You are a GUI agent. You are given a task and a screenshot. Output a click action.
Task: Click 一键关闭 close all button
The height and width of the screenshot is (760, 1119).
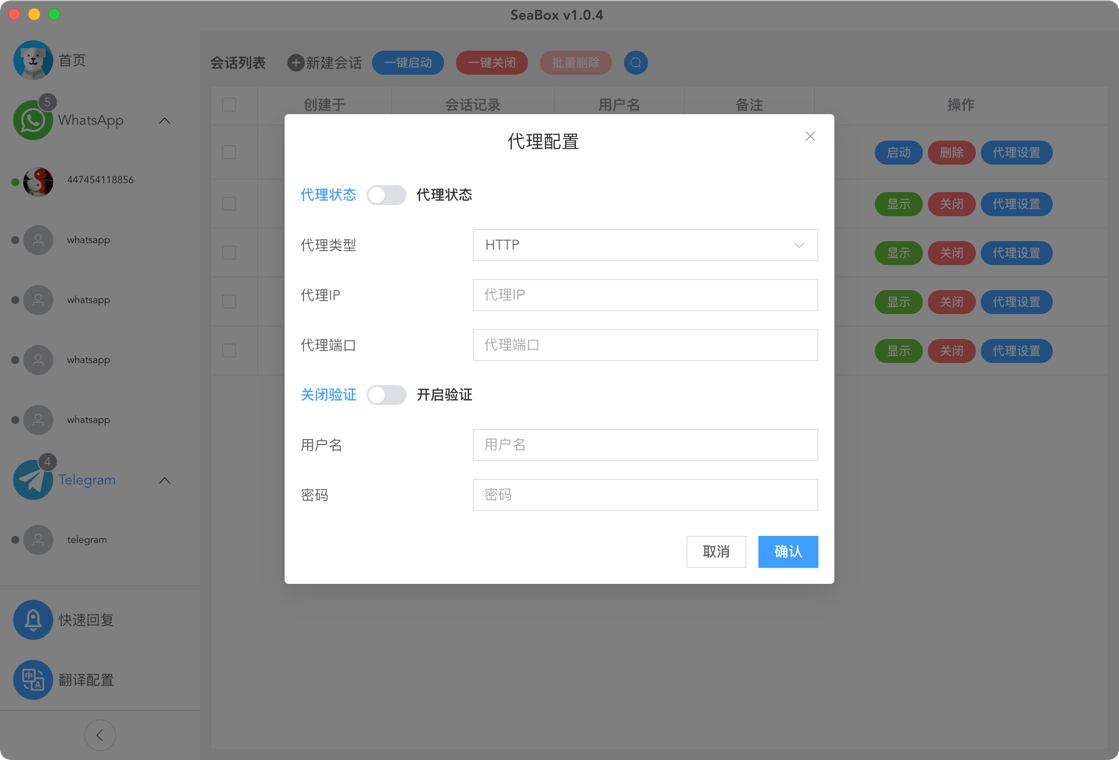[492, 63]
